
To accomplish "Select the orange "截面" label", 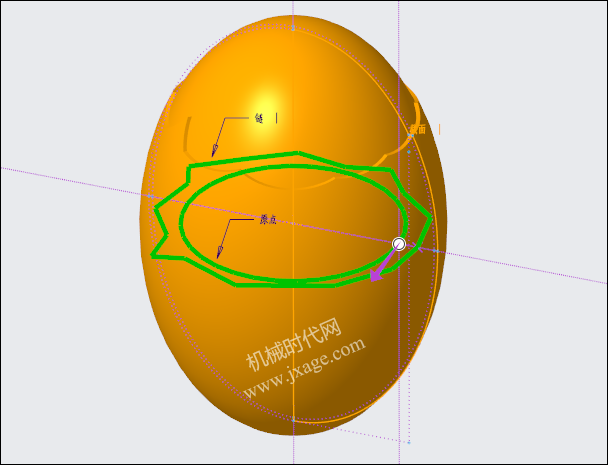I will 418,129.
